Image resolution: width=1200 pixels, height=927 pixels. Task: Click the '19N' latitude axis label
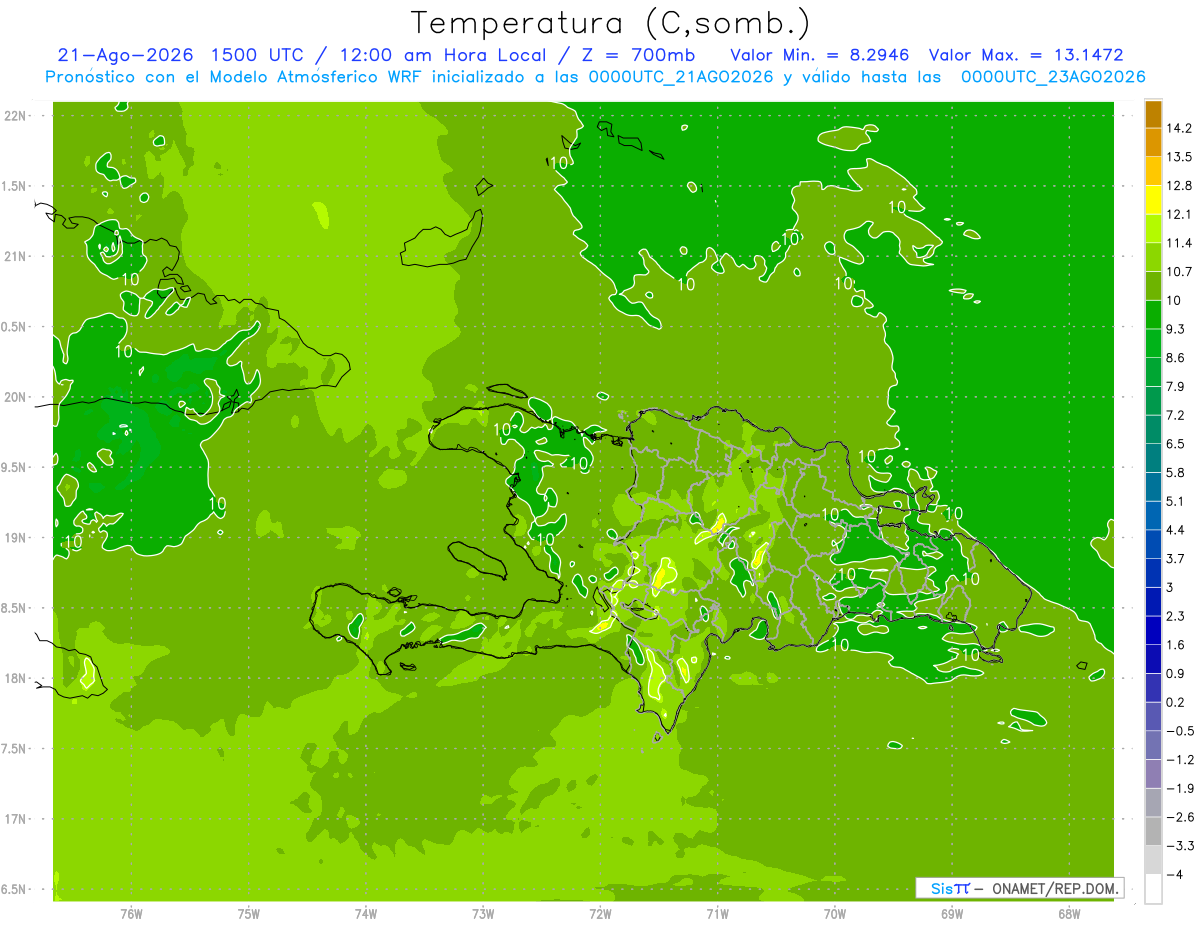pos(16,538)
